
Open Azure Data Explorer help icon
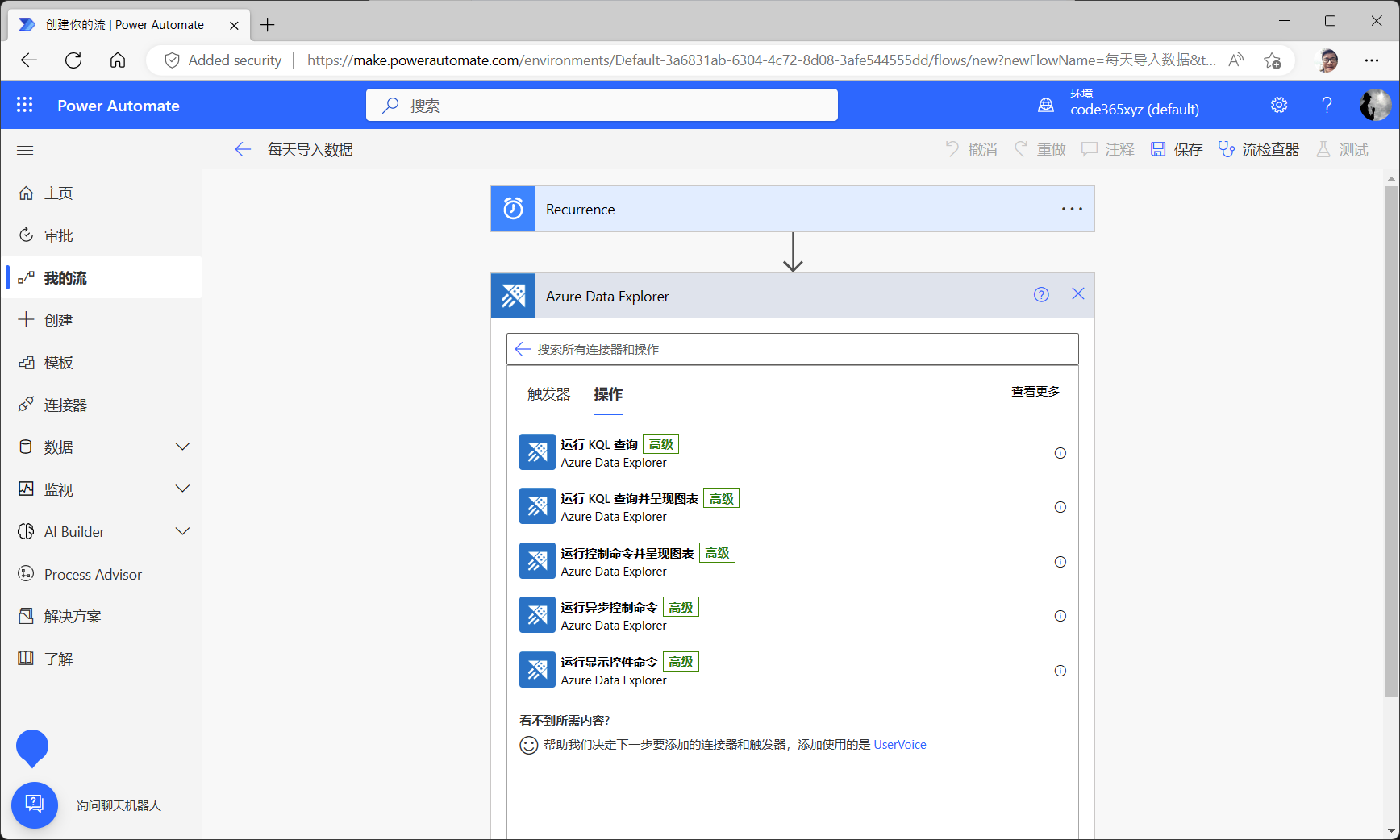(x=1041, y=295)
